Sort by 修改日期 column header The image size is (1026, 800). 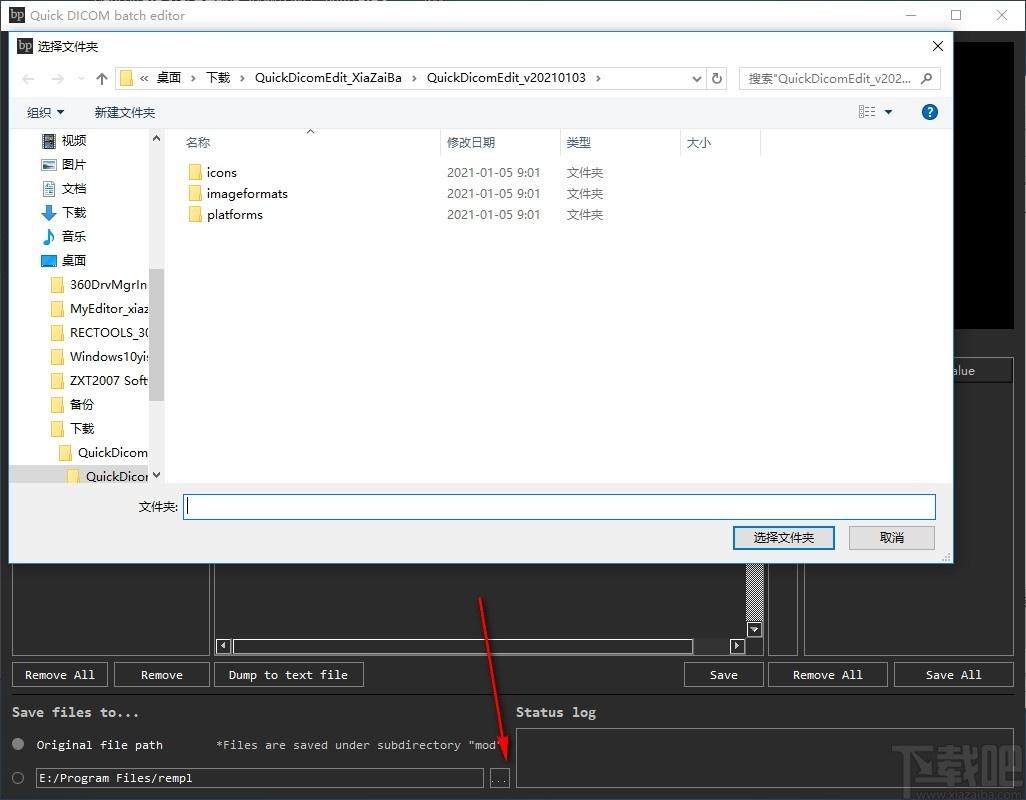tap(471, 143)
